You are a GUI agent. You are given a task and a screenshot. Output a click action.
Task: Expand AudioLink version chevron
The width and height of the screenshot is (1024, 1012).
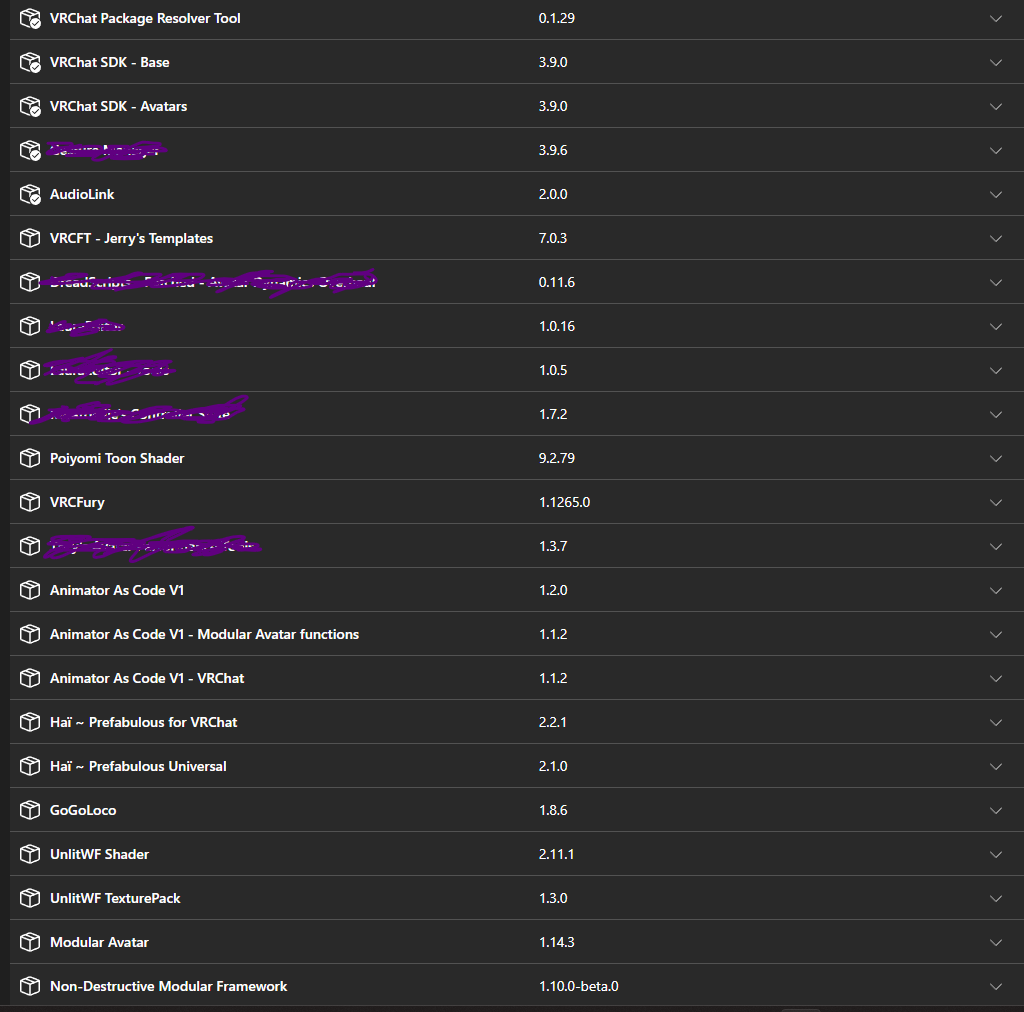click(x=996, y=195)
